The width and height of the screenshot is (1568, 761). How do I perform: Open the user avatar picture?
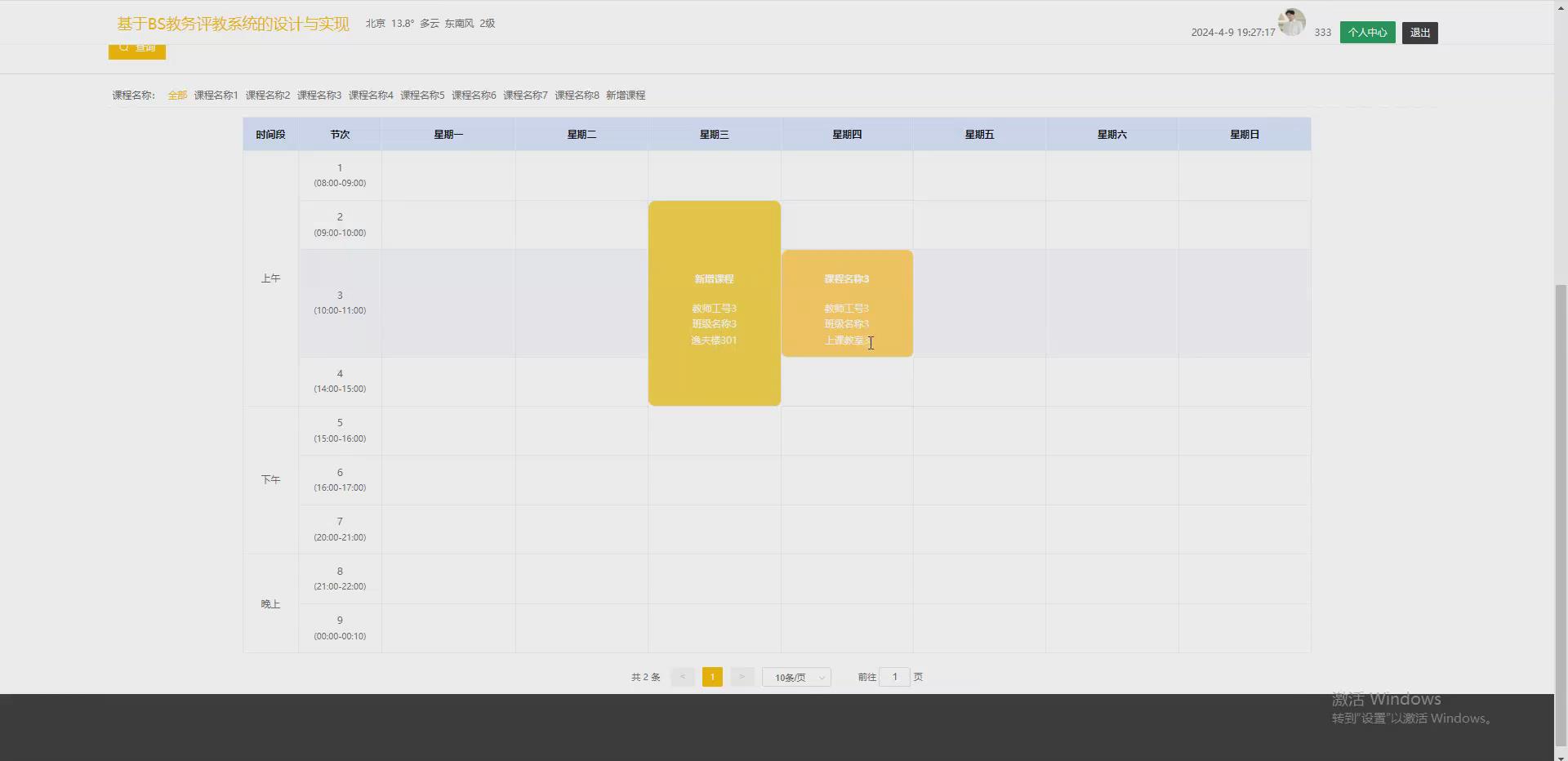tap(1292, 22)
